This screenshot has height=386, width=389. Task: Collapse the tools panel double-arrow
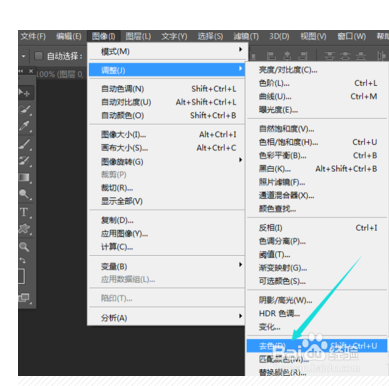[x=21, y=71]
